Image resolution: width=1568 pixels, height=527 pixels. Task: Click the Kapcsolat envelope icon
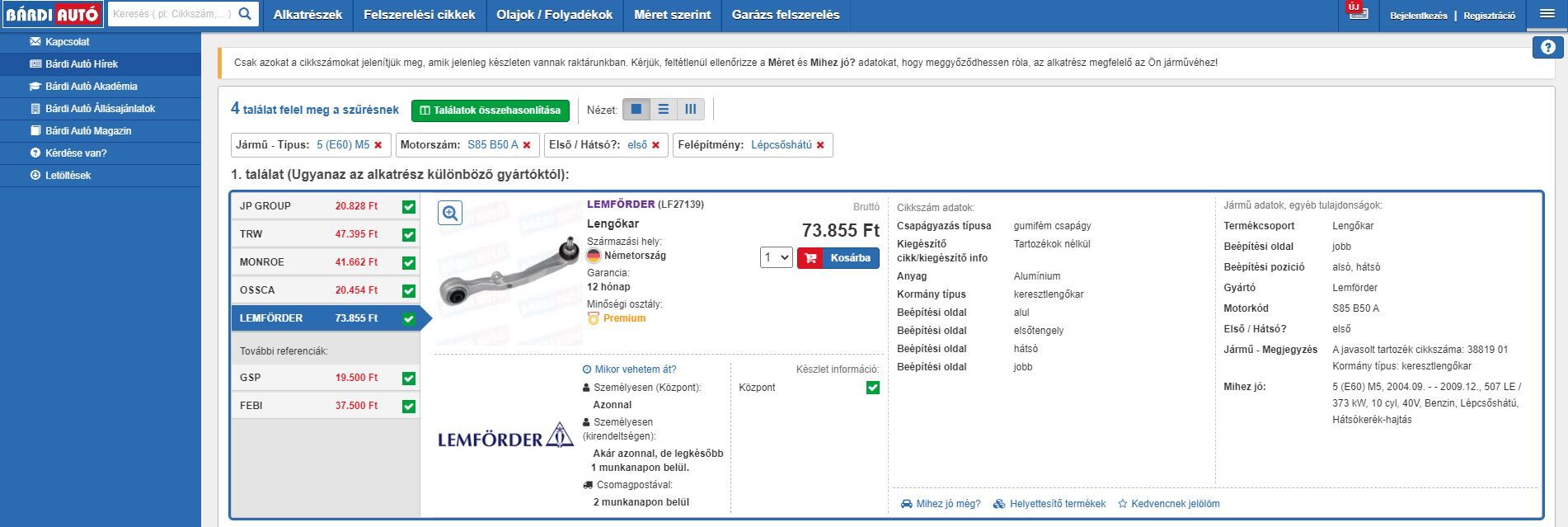tap(35, 41)
